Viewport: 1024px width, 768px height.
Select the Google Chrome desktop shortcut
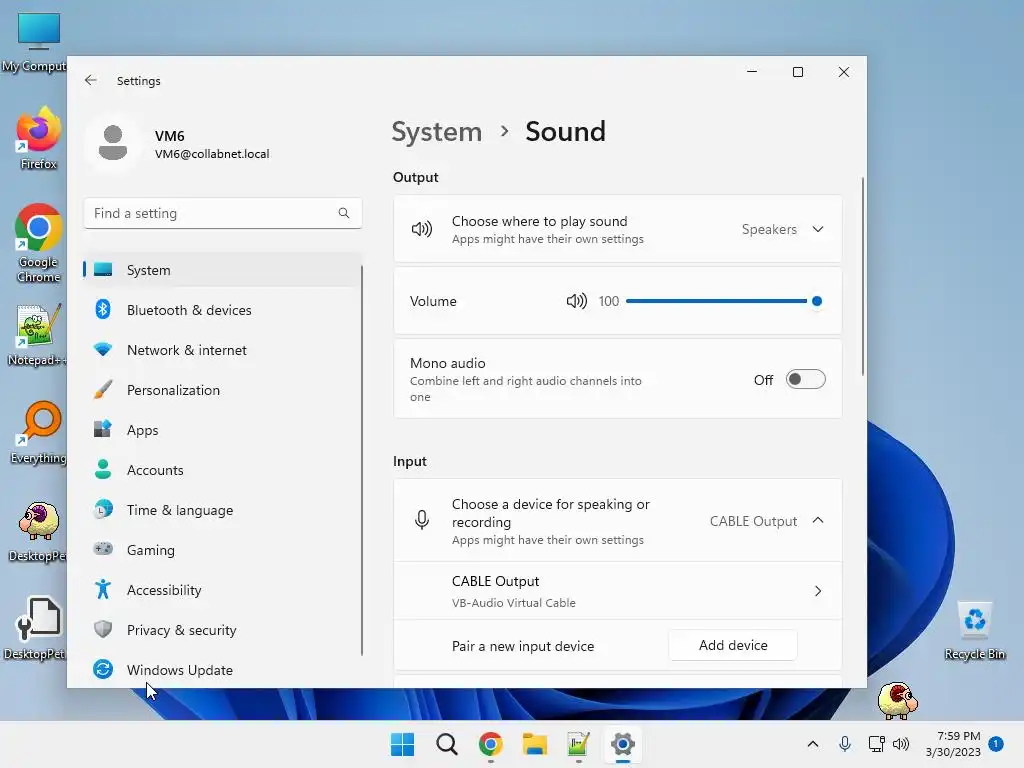[x=38, y=244]
